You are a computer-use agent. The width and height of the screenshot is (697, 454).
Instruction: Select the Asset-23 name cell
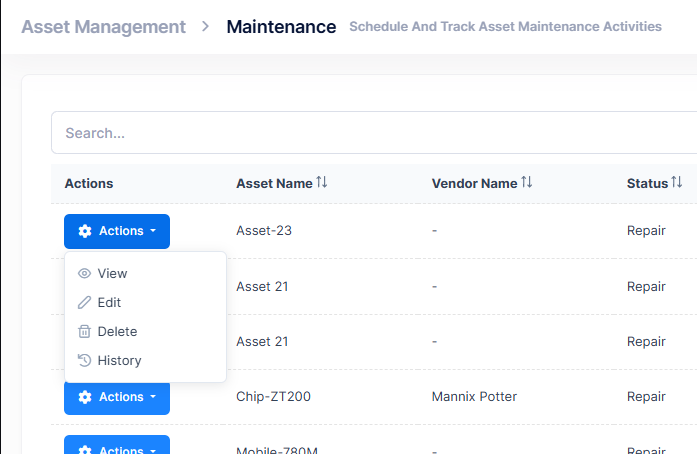point(264,230)
